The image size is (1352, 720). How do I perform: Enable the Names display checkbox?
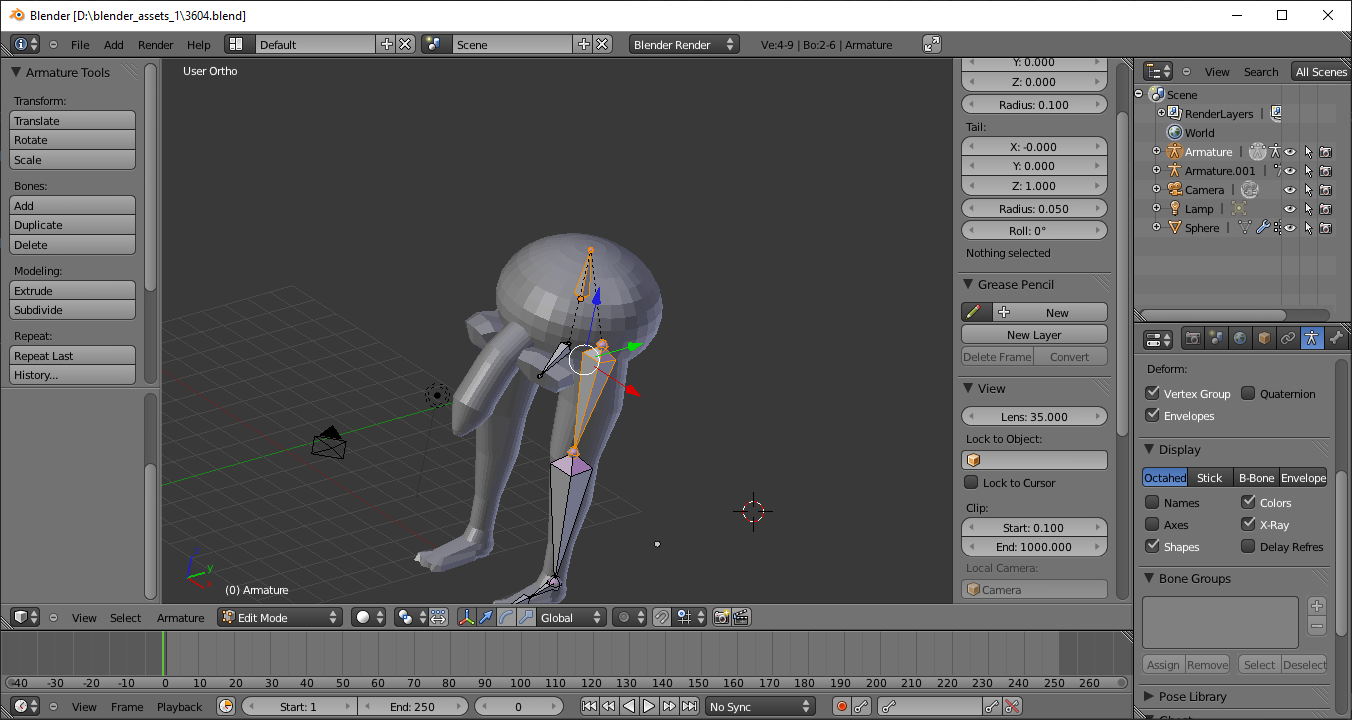coord(1152,503)
